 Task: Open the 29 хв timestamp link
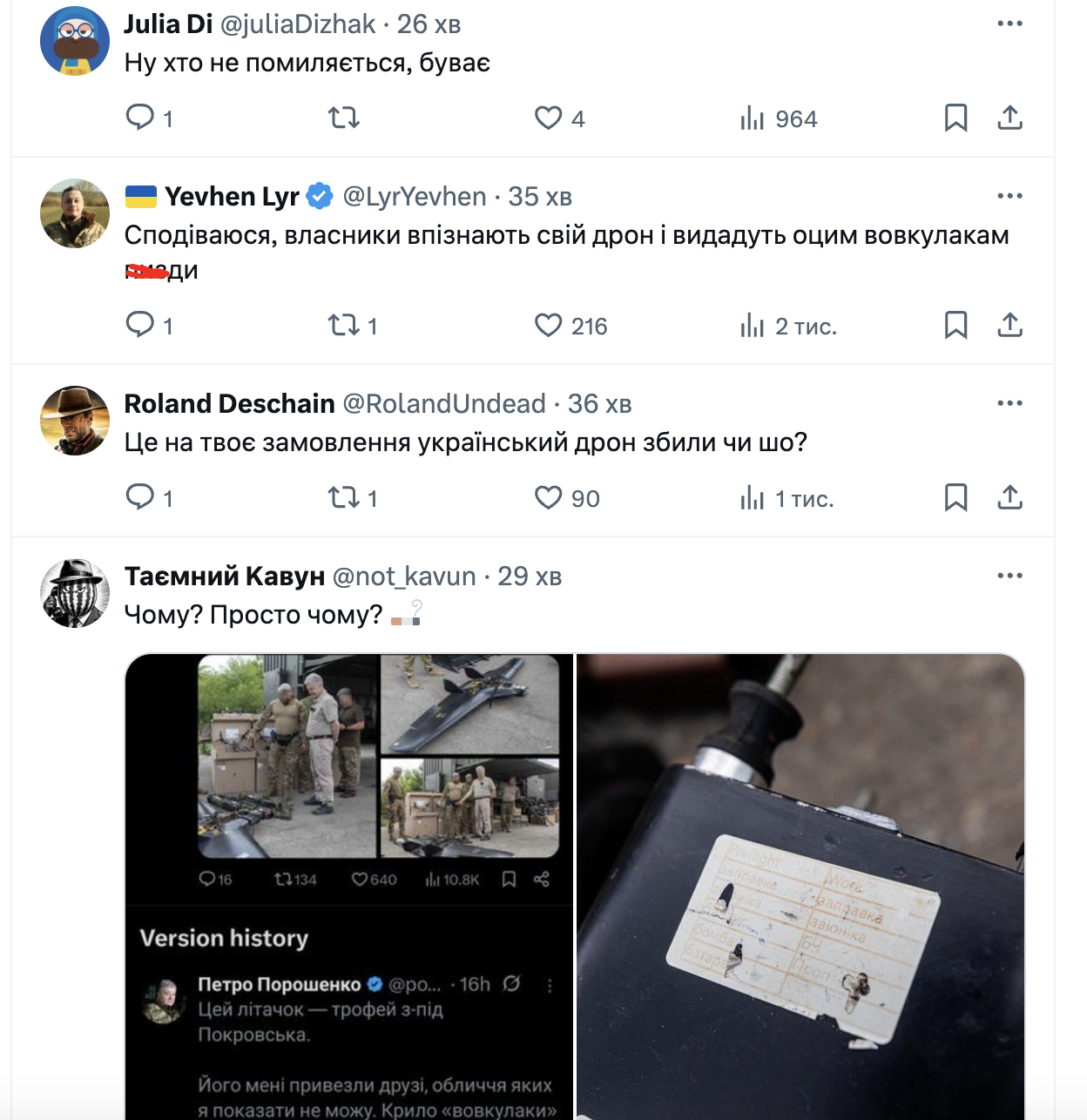530,577
